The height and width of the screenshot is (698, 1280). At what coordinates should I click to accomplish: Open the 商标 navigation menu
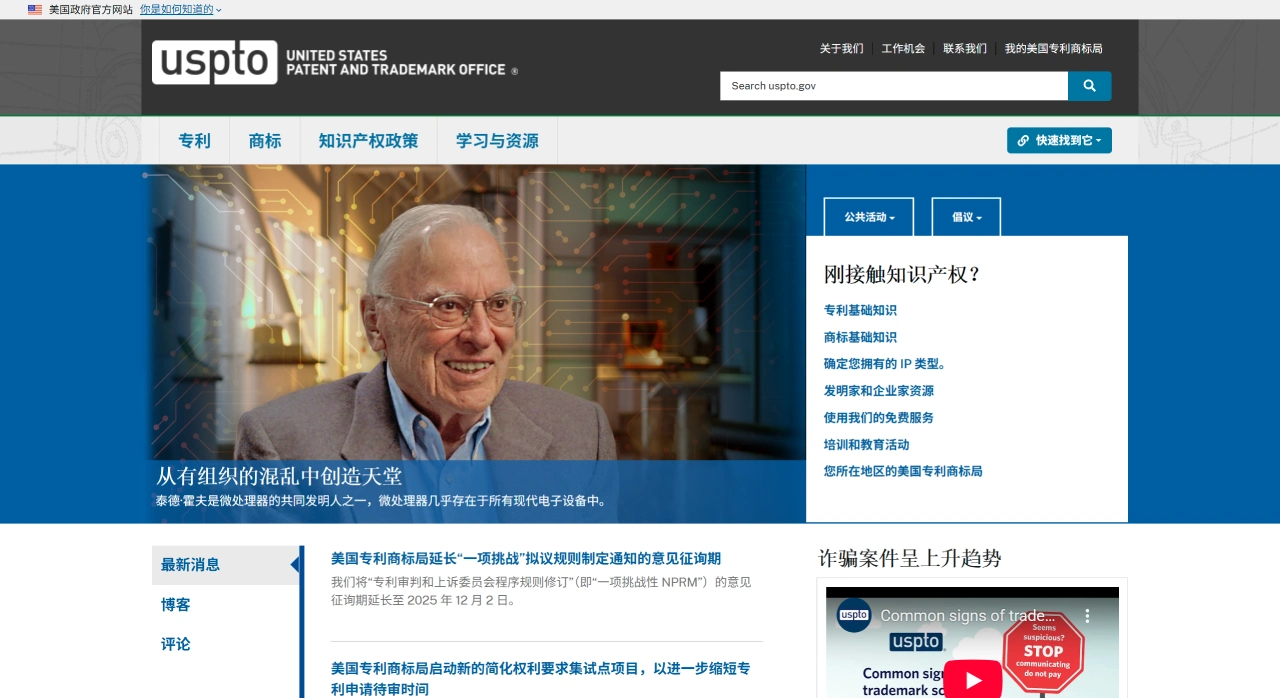point(264,141)
